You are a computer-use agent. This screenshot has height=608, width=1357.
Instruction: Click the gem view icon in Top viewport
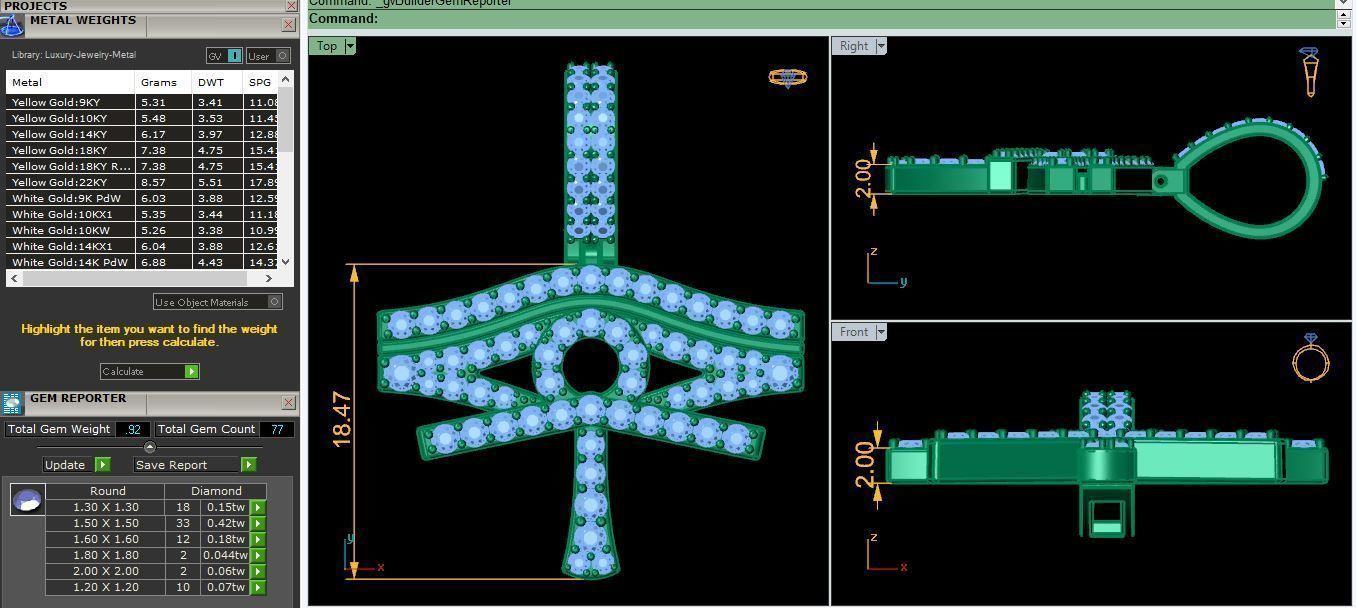[x=787, y=77]
